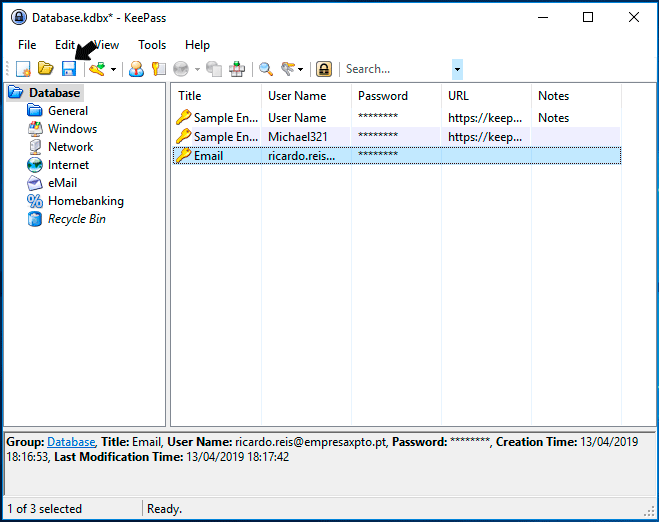The width and height of the screenshot is (659, 522).
Task: Click the Show Entries keys icon
Action: (288, 69)
